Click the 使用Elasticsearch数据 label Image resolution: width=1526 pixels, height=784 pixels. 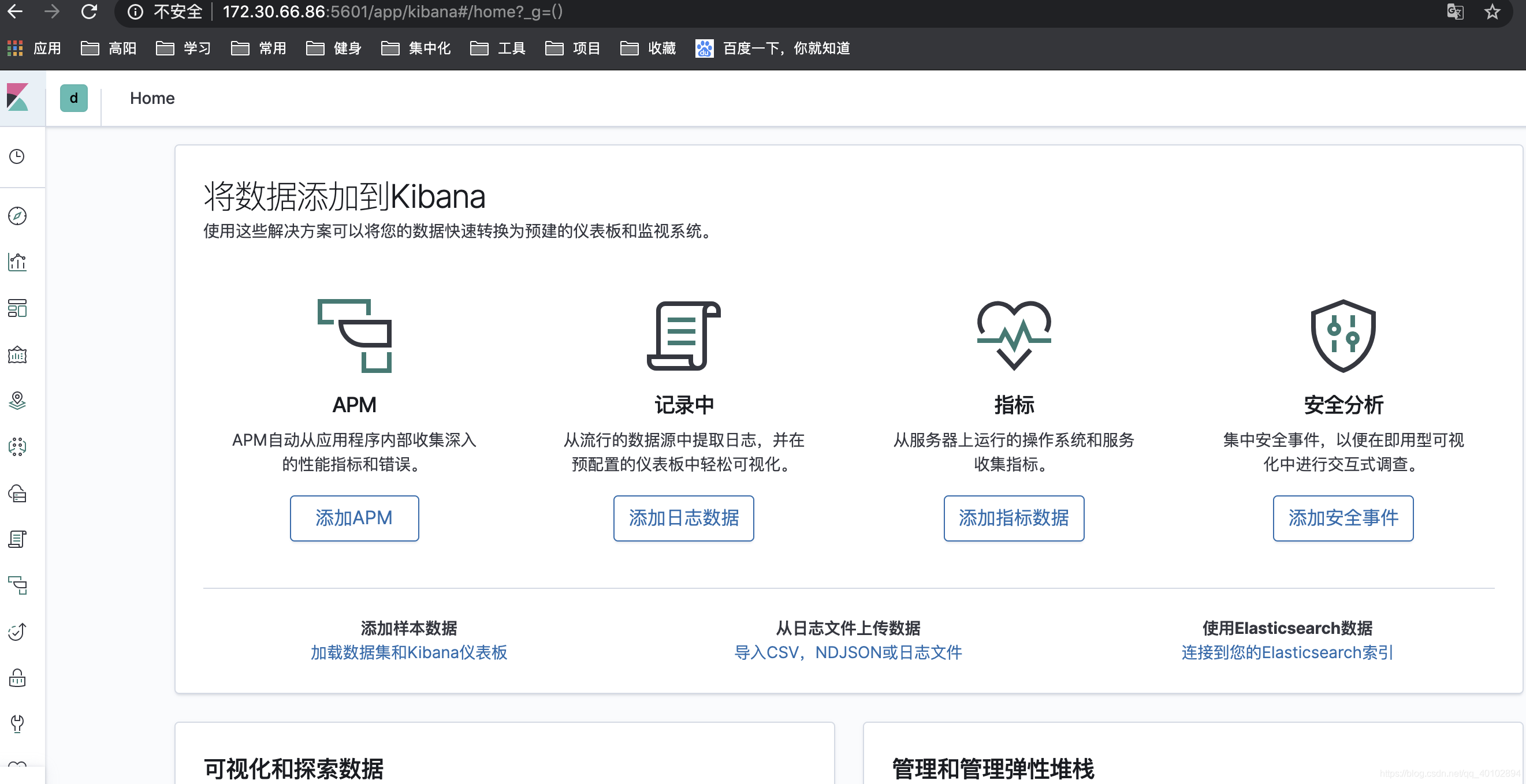(x=1287, y=628)
